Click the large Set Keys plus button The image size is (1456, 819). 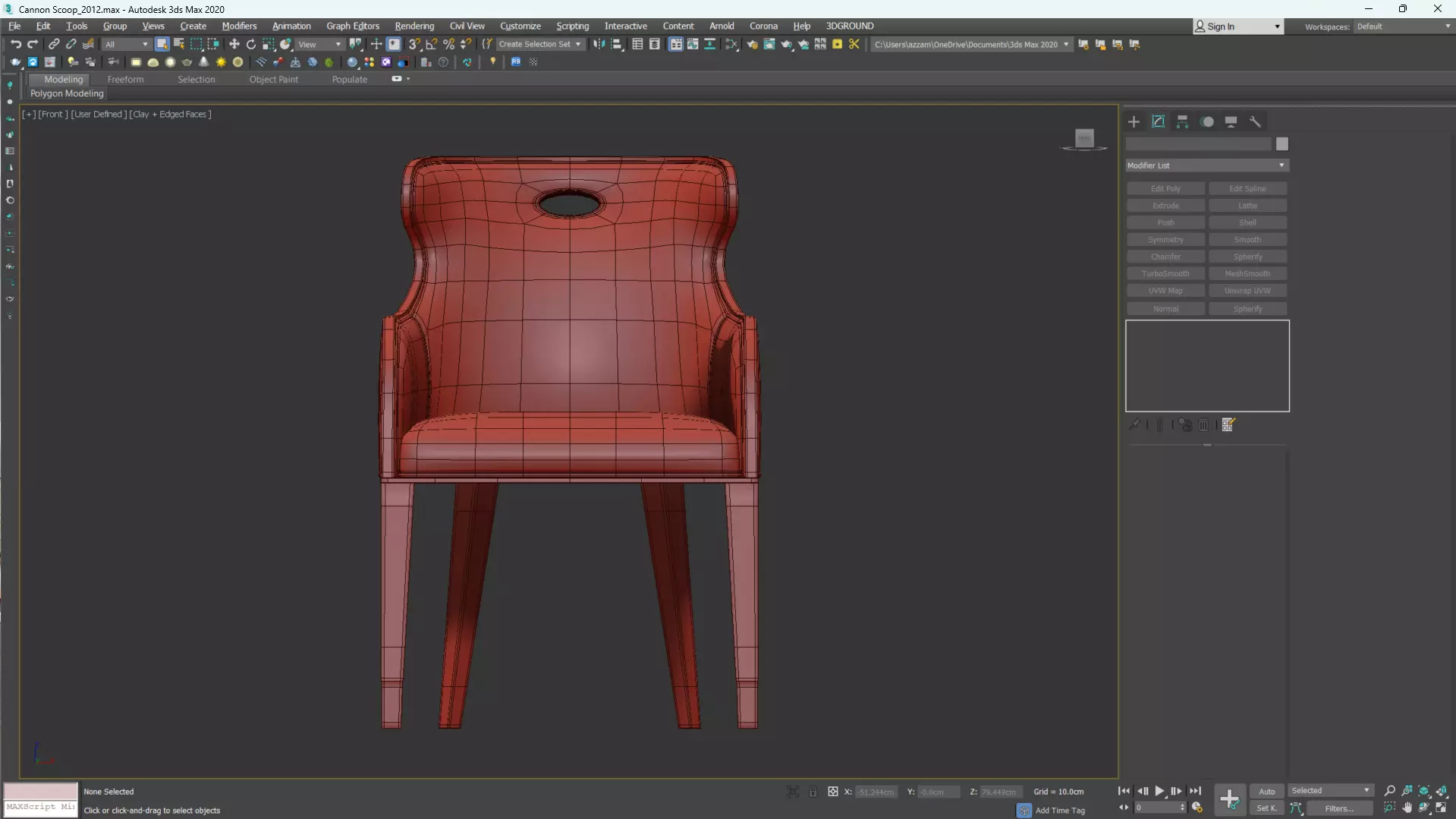click(1229, 799)
